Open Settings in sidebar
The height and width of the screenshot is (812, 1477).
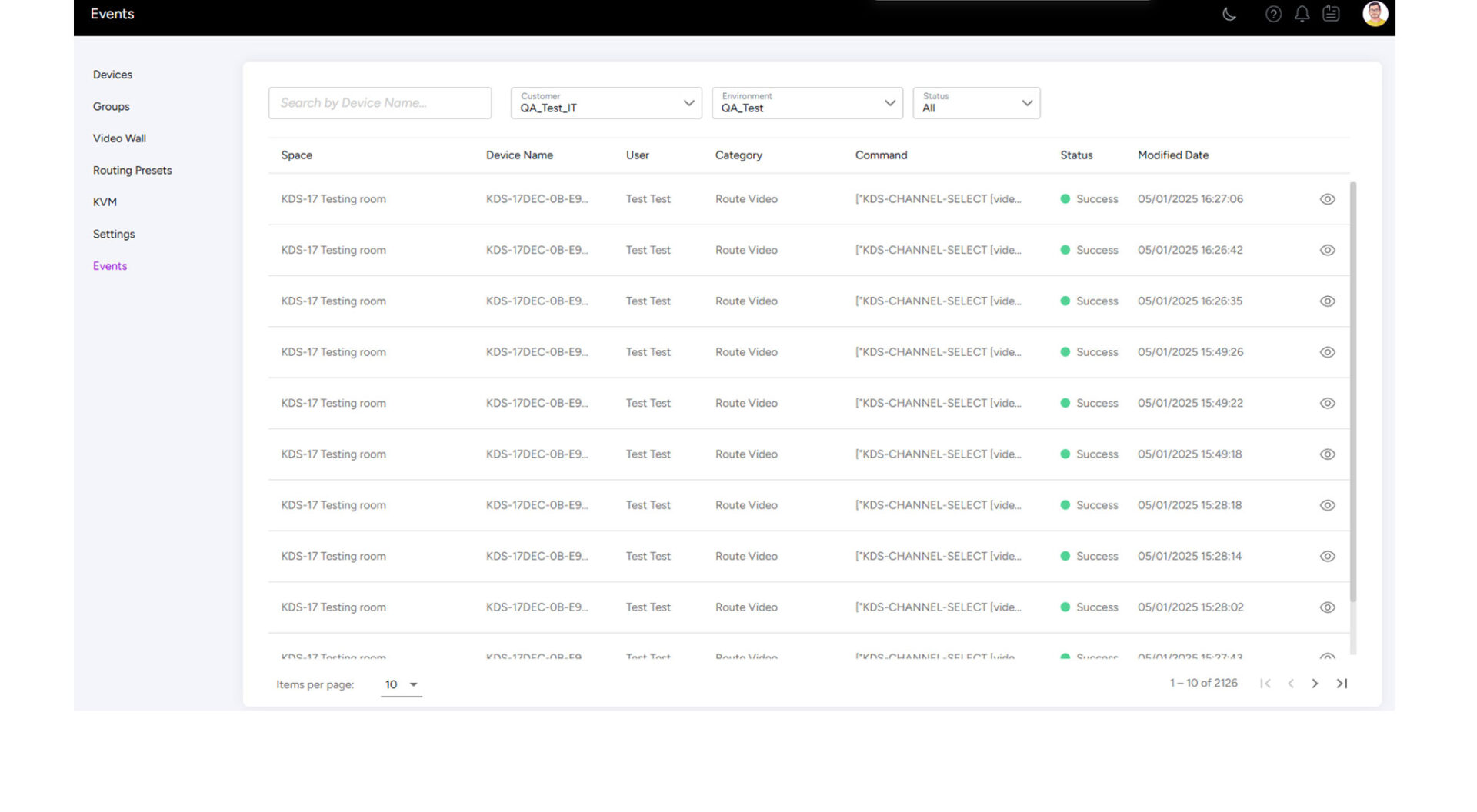[114, 235]
